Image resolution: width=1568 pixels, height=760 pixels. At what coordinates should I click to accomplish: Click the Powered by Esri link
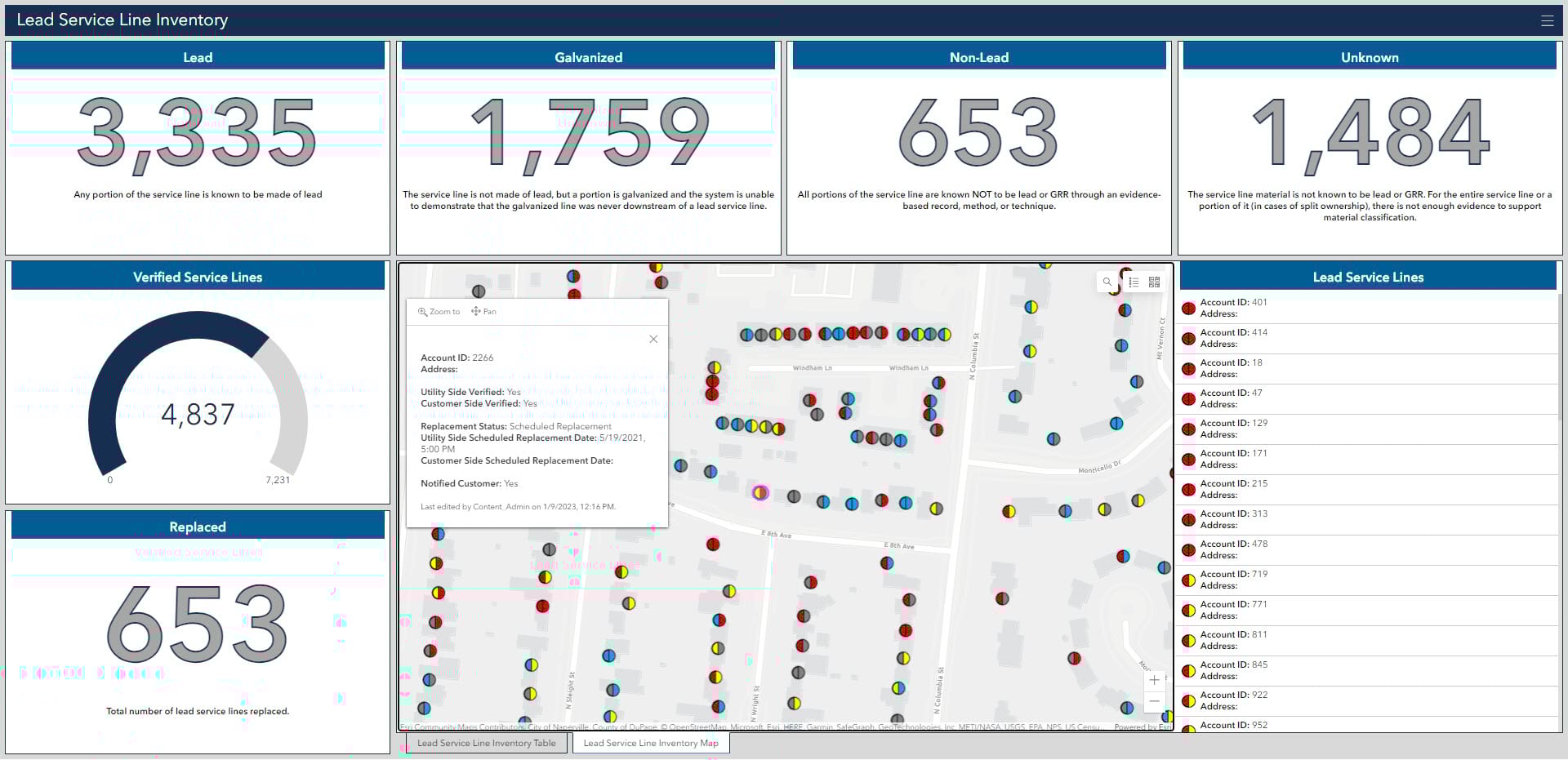(x=1140, y=726)
